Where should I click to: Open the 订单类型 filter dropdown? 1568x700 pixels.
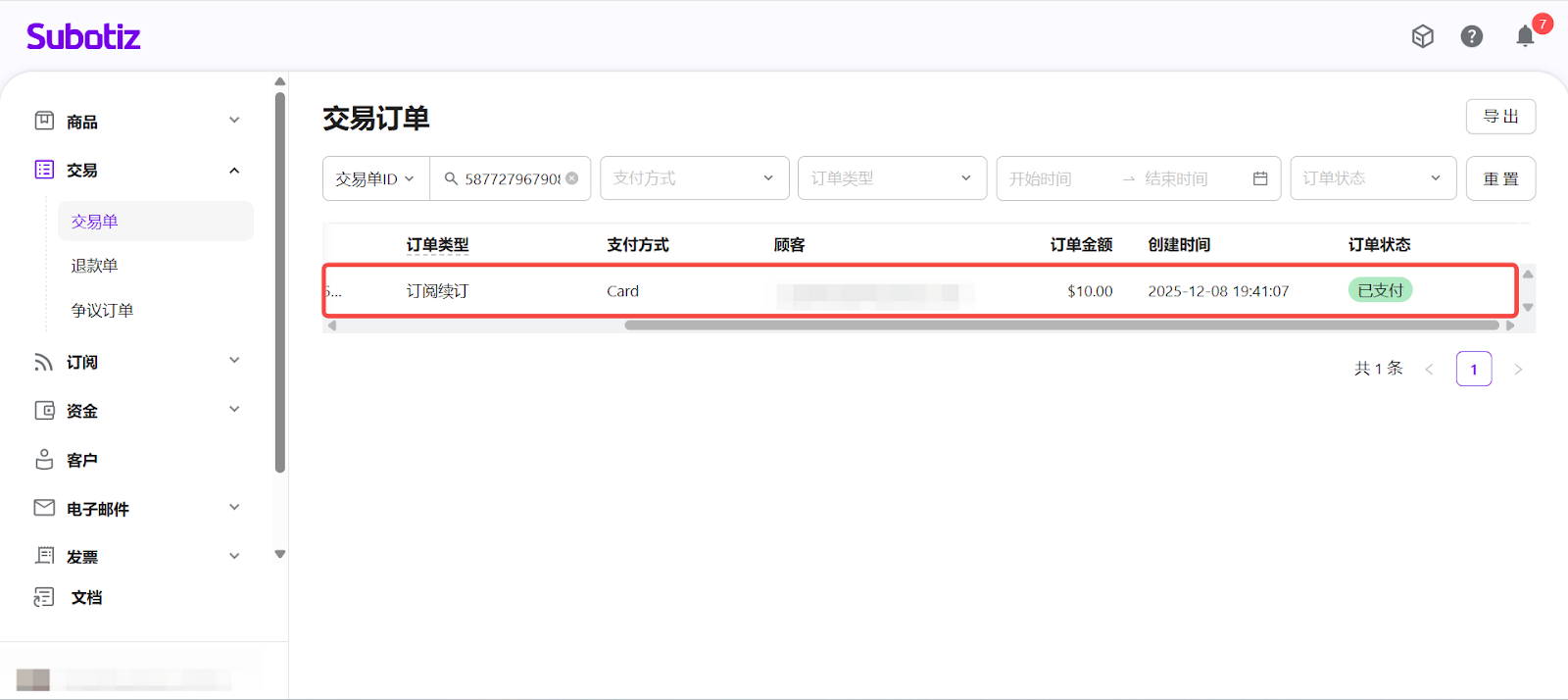coord(892,178)
